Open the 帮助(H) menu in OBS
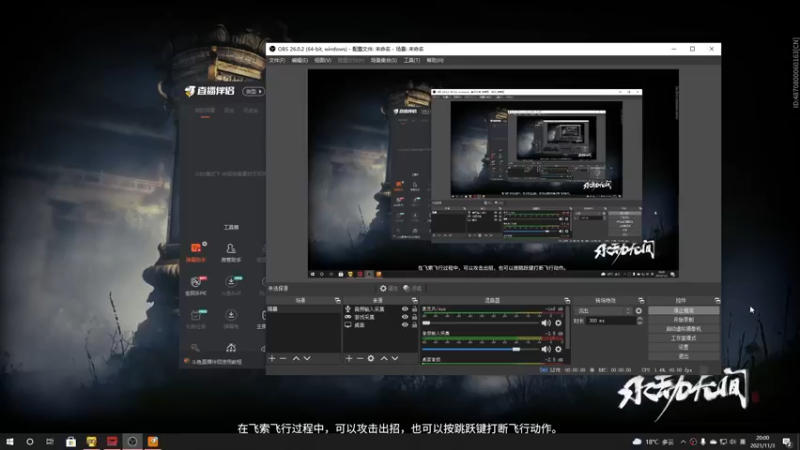Image resolution: width=800 pixels, height=450 pixels. coord(435,60)
